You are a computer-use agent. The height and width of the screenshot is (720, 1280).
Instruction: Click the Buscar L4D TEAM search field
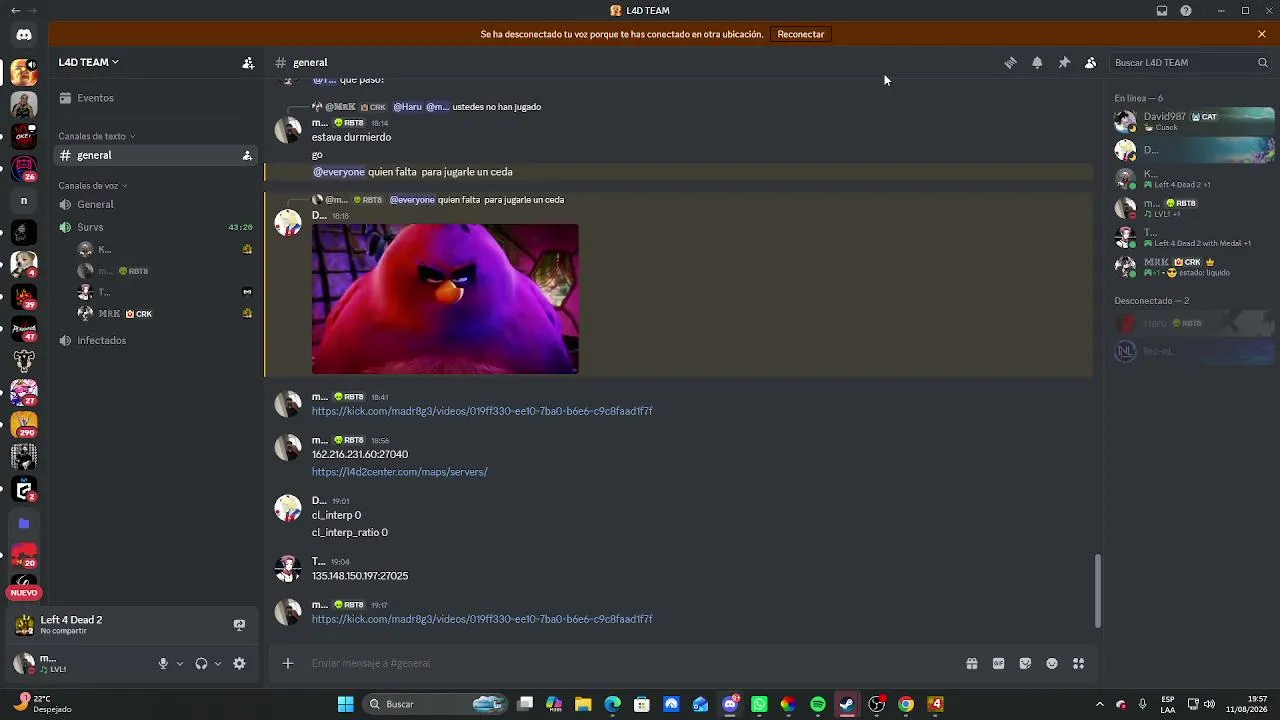pos(1191,62)
